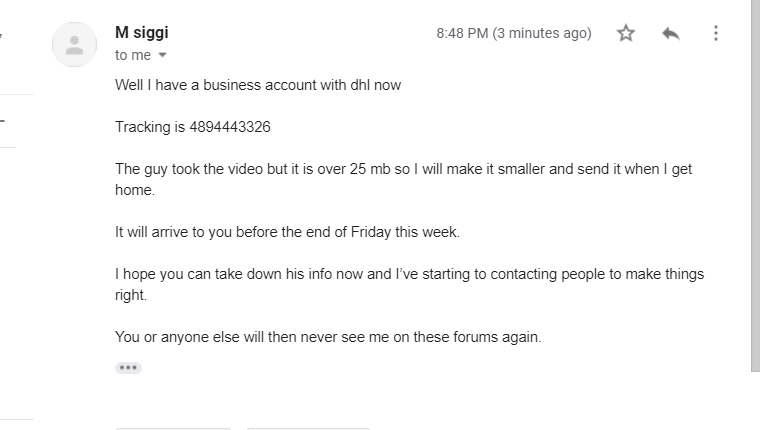Star the message from M siggi
Viewport: 760px width, 430px height.
click(626, 33)
